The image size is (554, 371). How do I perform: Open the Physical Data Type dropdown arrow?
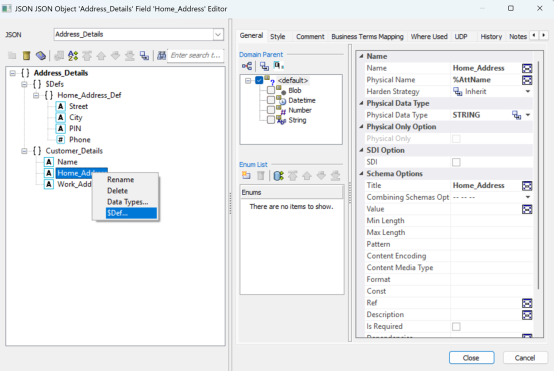coord(528,115)
